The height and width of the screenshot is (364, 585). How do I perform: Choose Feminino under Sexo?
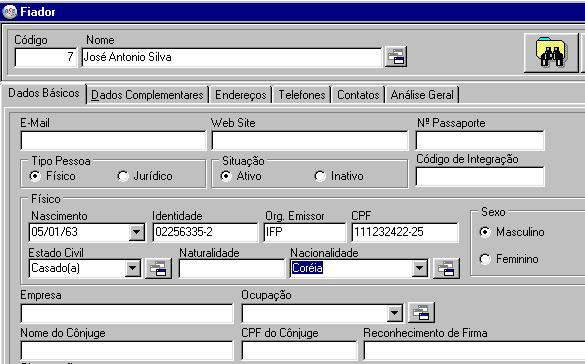(485, 259)
